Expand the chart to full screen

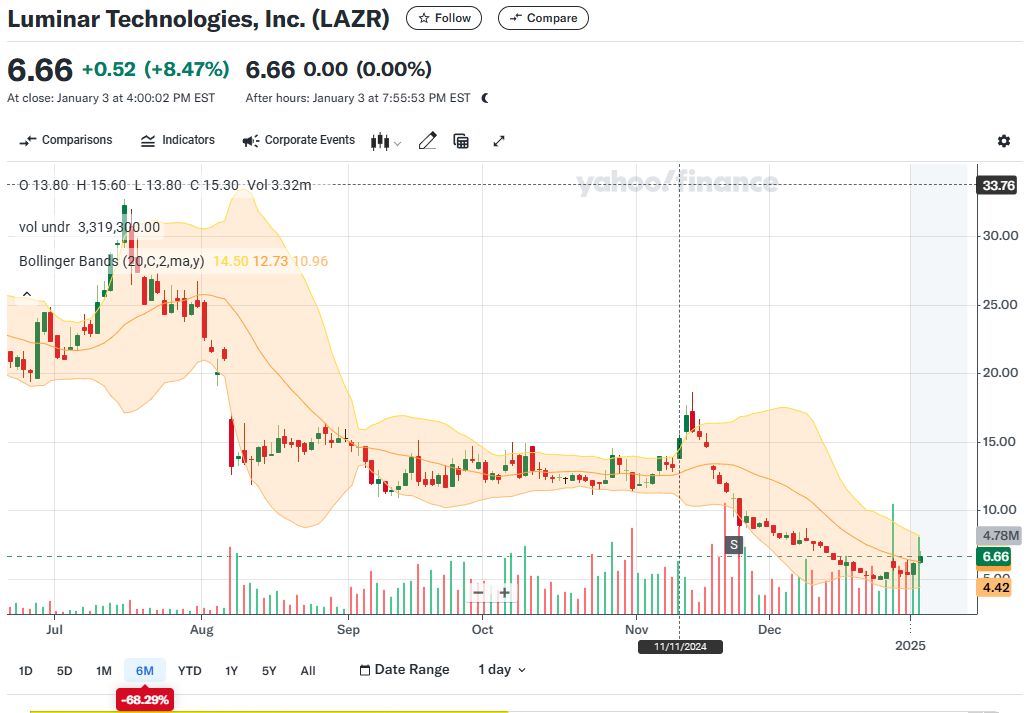pyautogui.click(x=499, y=141)
